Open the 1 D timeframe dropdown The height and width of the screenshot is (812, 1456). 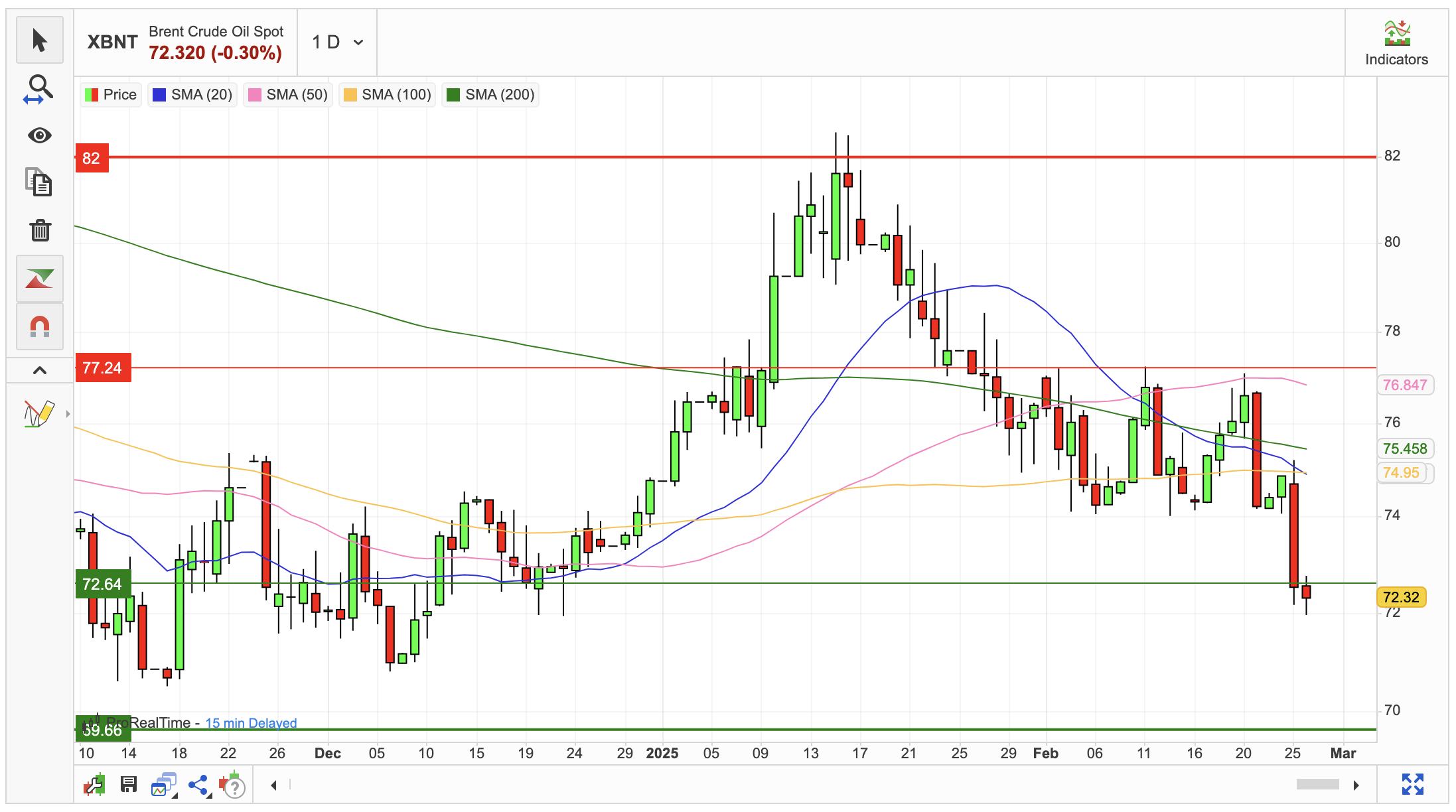pyautogui.click(x=338, y=42)
